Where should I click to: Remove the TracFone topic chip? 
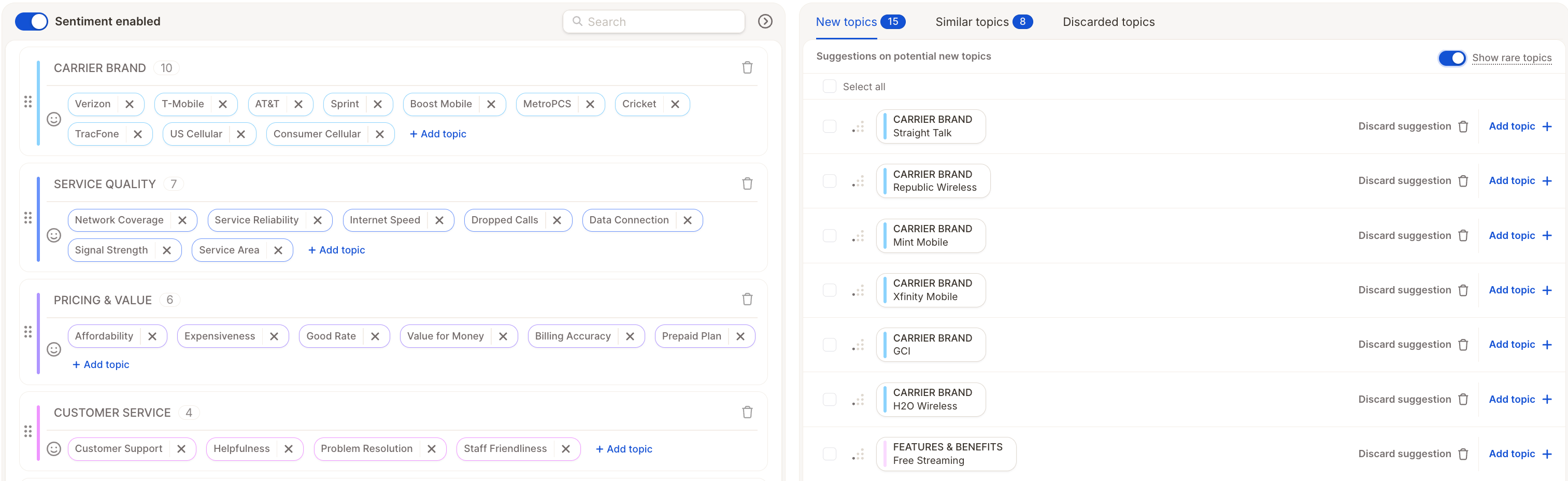[x=137, y=134]
